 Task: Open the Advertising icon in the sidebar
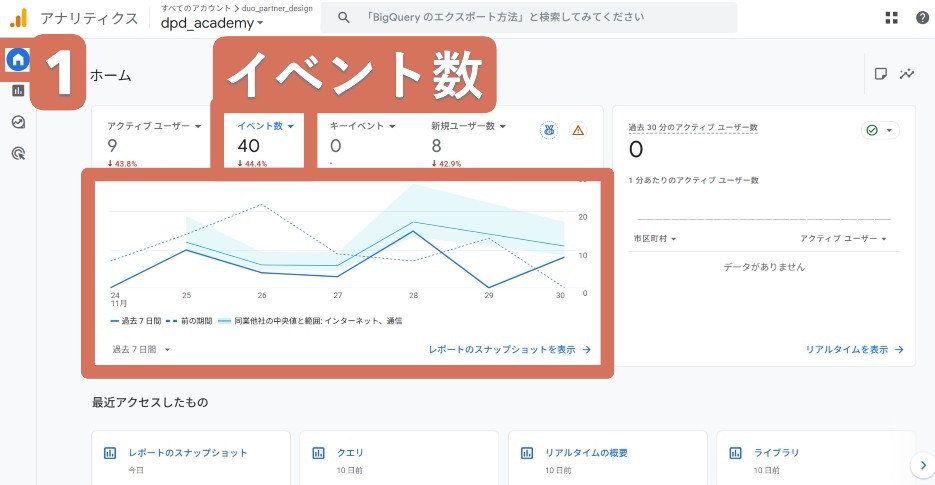click(17, 153)
